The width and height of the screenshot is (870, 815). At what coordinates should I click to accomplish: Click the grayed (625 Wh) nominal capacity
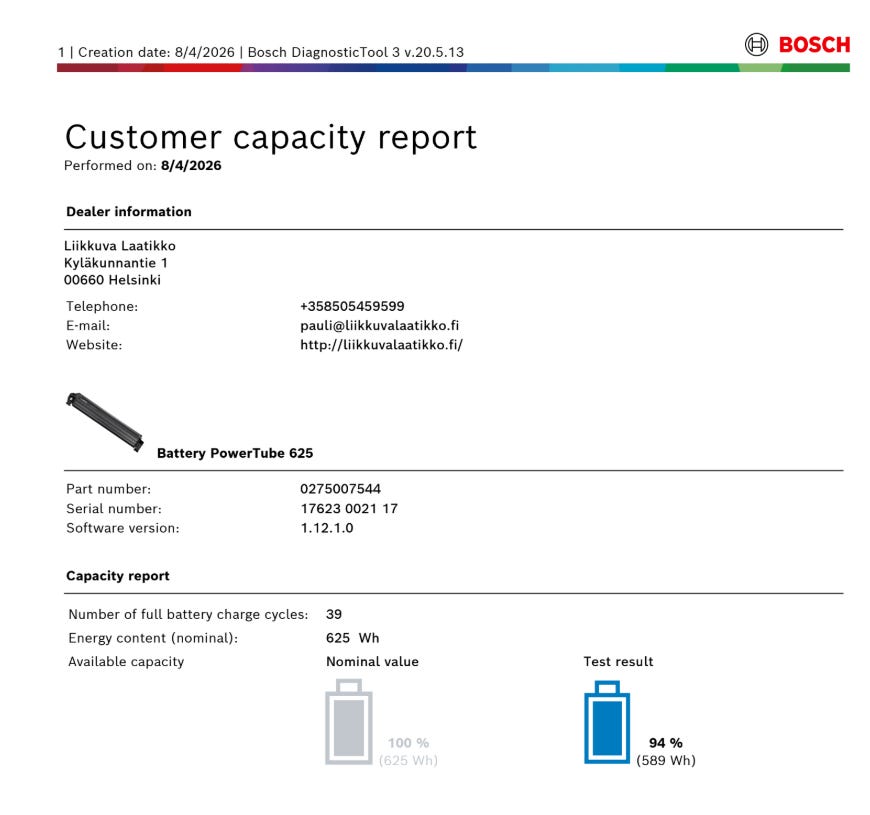[x=408, y=760]
